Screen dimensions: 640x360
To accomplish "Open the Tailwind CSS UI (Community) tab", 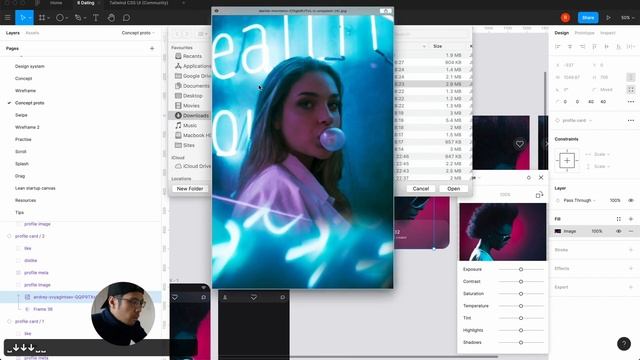I will pyautogui.click(x=138, y=3).
